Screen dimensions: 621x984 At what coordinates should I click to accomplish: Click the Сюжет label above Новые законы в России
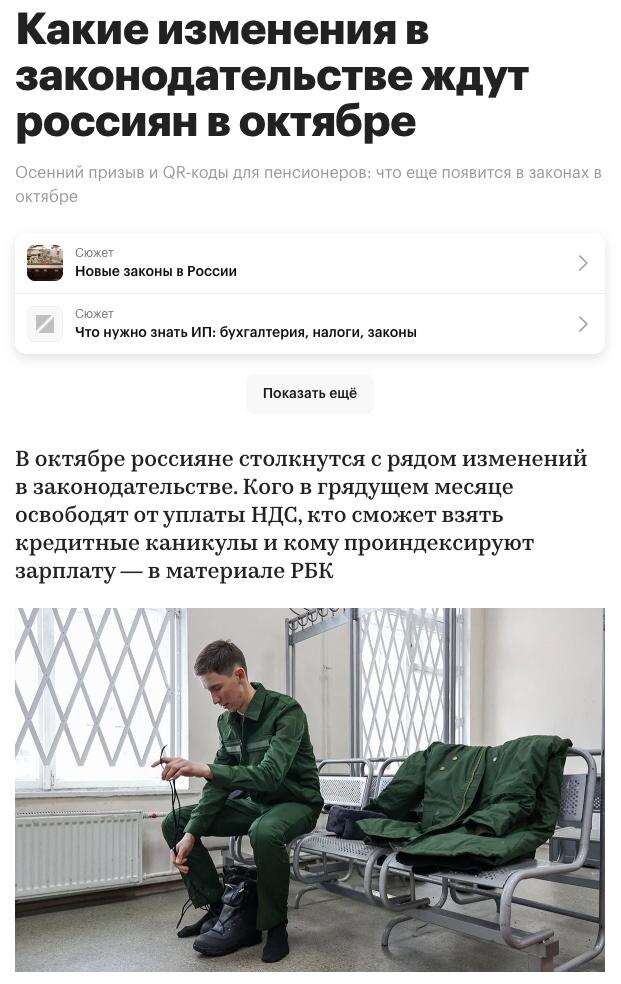pyautogui.click(x=94, y=253)
